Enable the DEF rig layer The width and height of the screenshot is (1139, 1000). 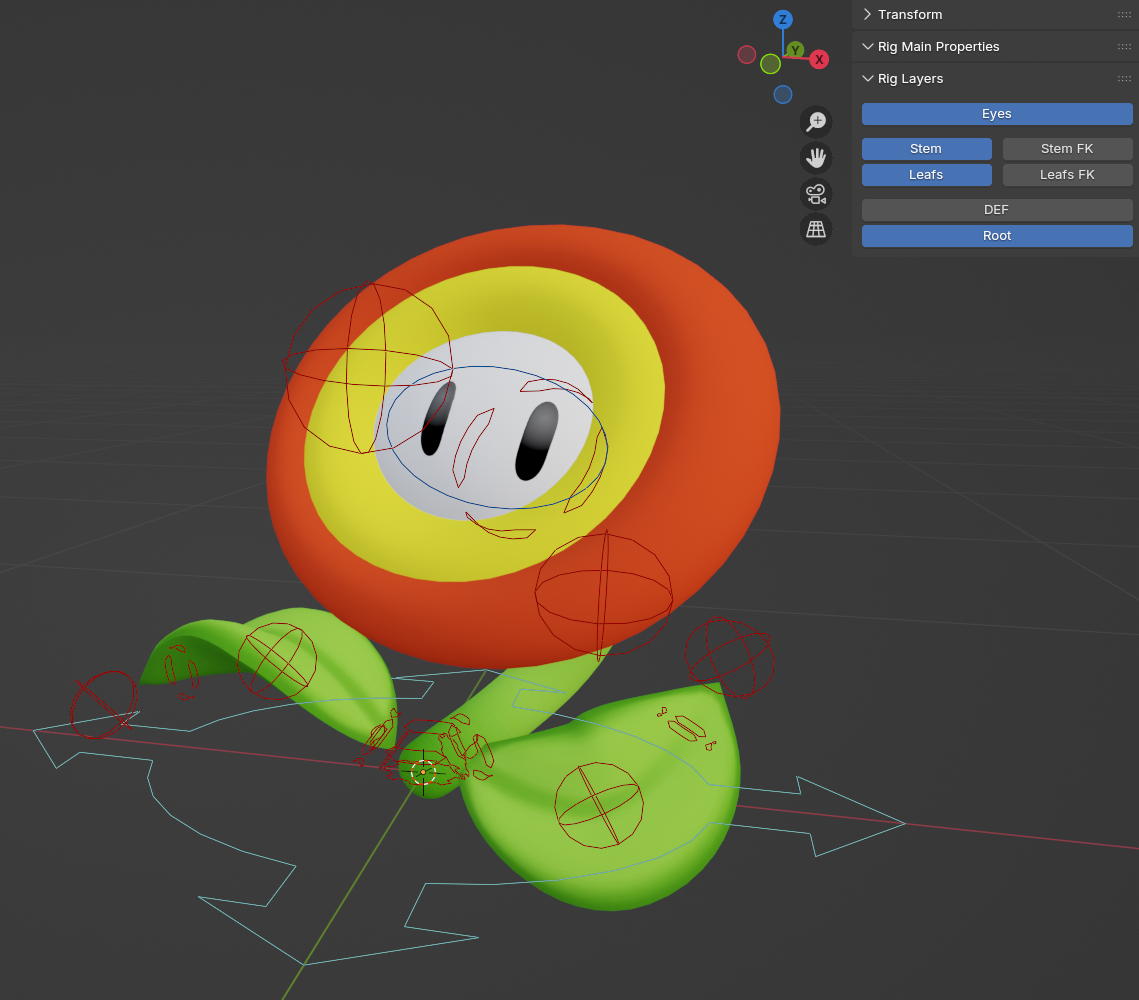tap(997, 210)
